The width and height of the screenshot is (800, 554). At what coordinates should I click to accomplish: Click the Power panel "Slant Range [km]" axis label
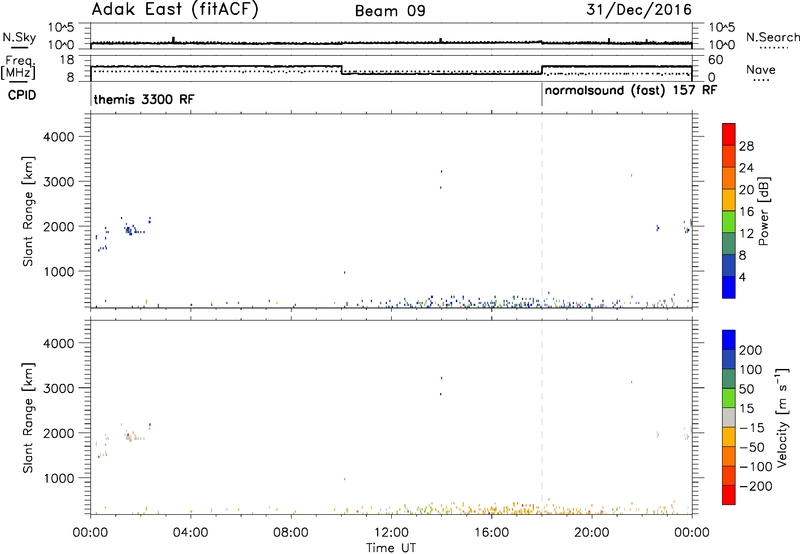click(x=28, y=211)
